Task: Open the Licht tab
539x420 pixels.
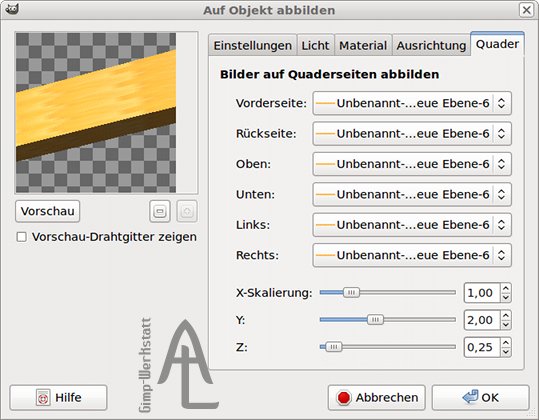Action: (315, 45)
